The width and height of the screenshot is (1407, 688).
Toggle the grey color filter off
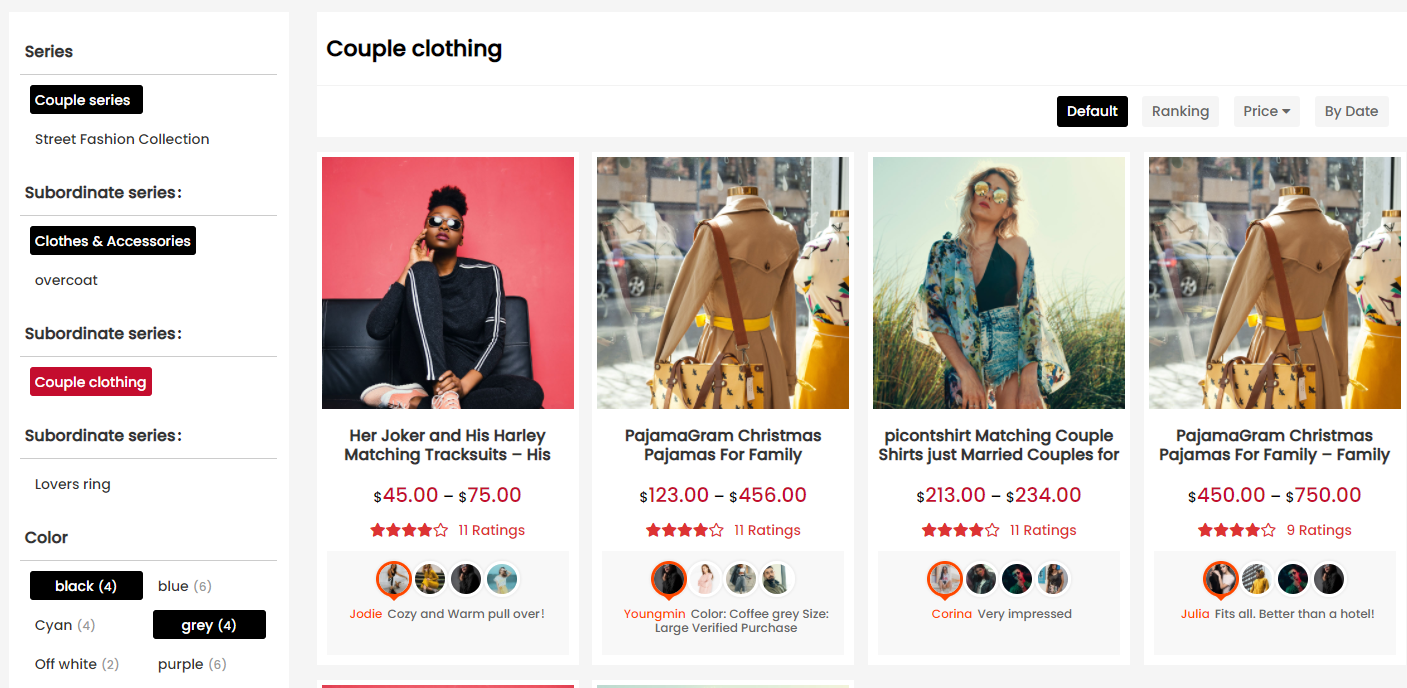208,625
